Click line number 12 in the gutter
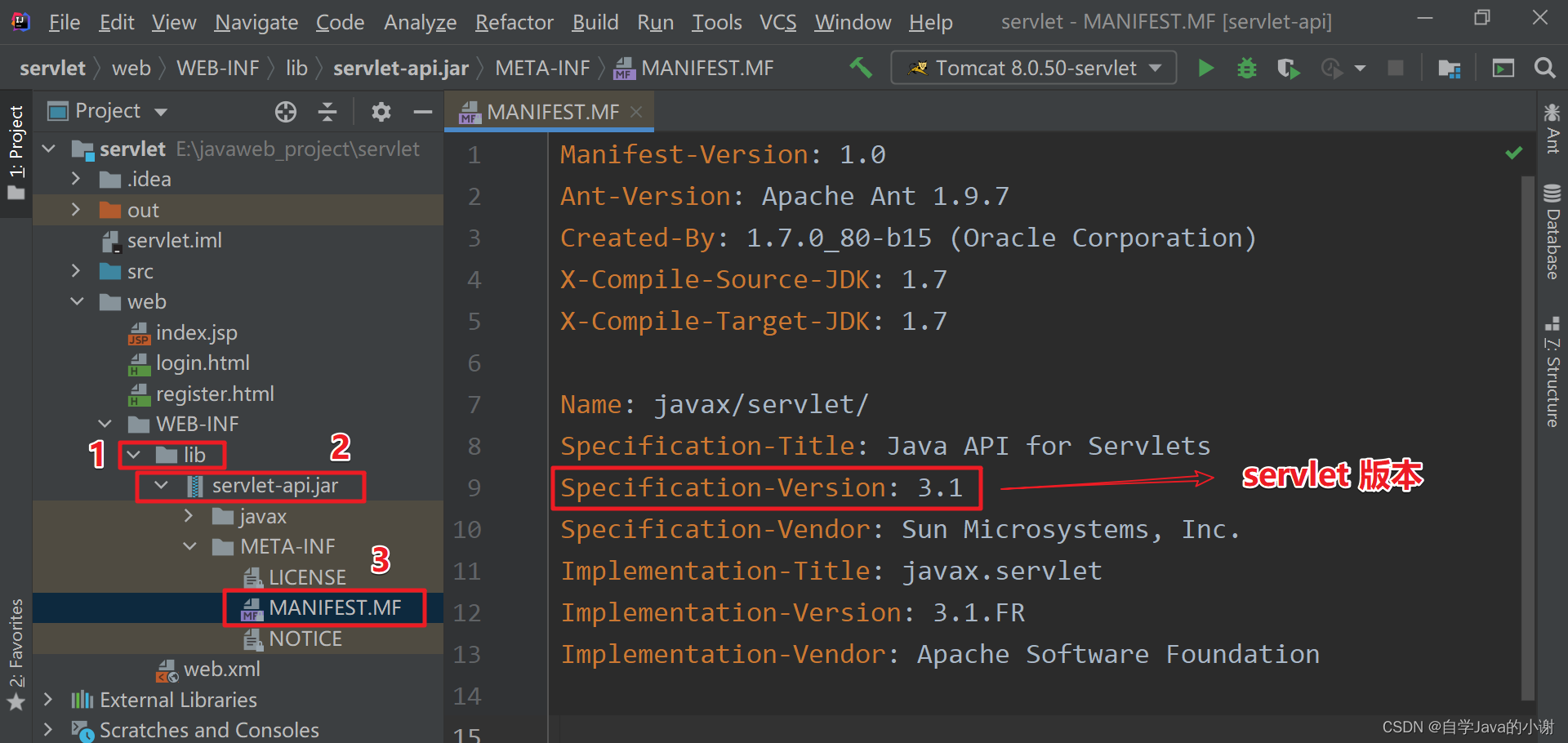1568x743 pixels. 467,612
